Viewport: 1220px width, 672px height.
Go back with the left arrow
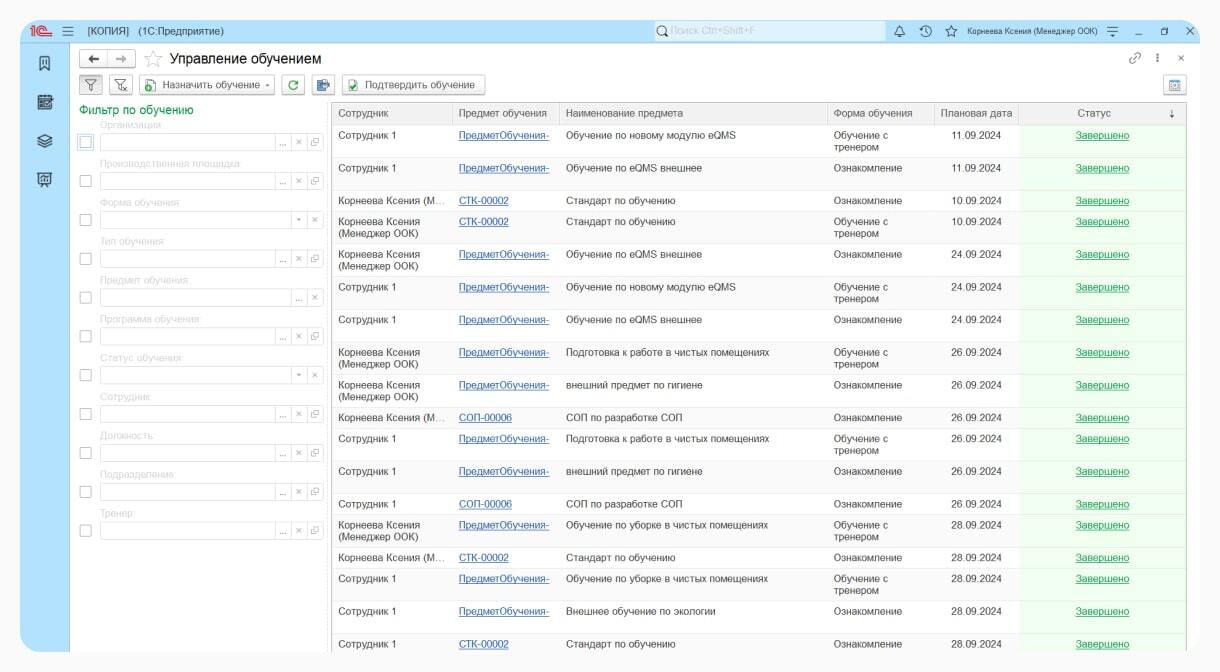click(x=93, y=59)
